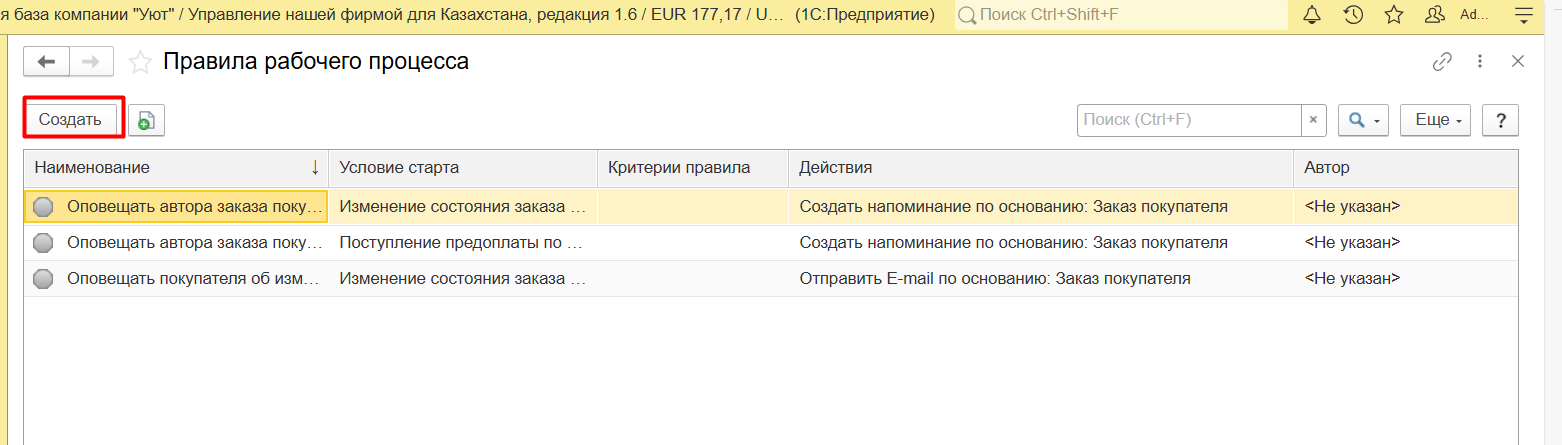Click the copy-create icon beside Создать

click(x=146, y=120)
